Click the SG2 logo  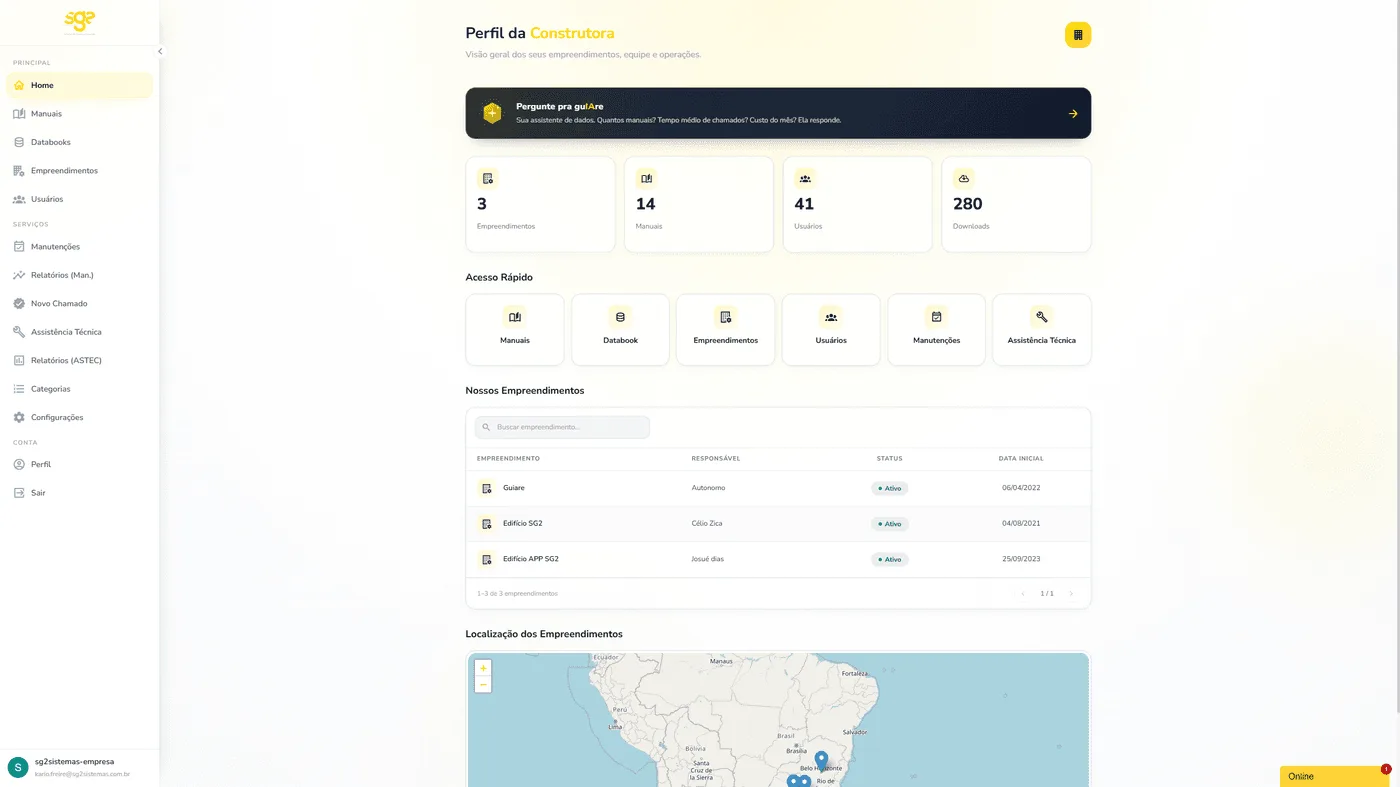(x=80, y=21)
